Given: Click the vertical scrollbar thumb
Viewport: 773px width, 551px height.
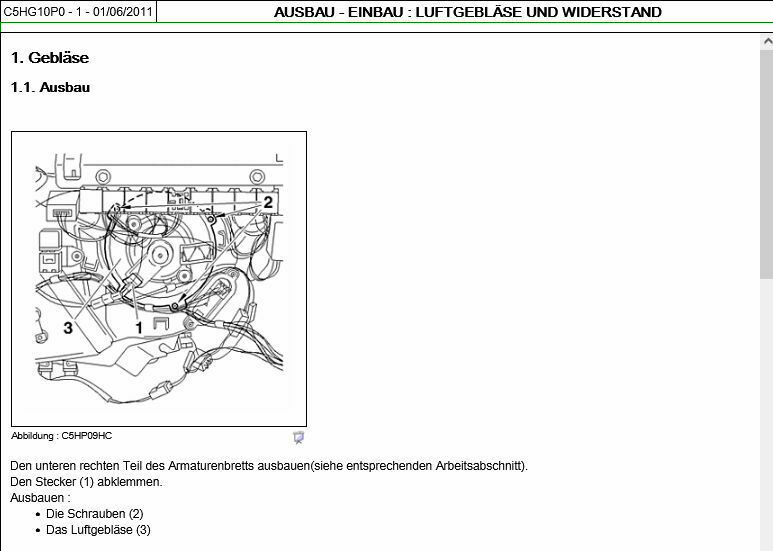Looking at the screenshot, I should click(x=767, y=163).
